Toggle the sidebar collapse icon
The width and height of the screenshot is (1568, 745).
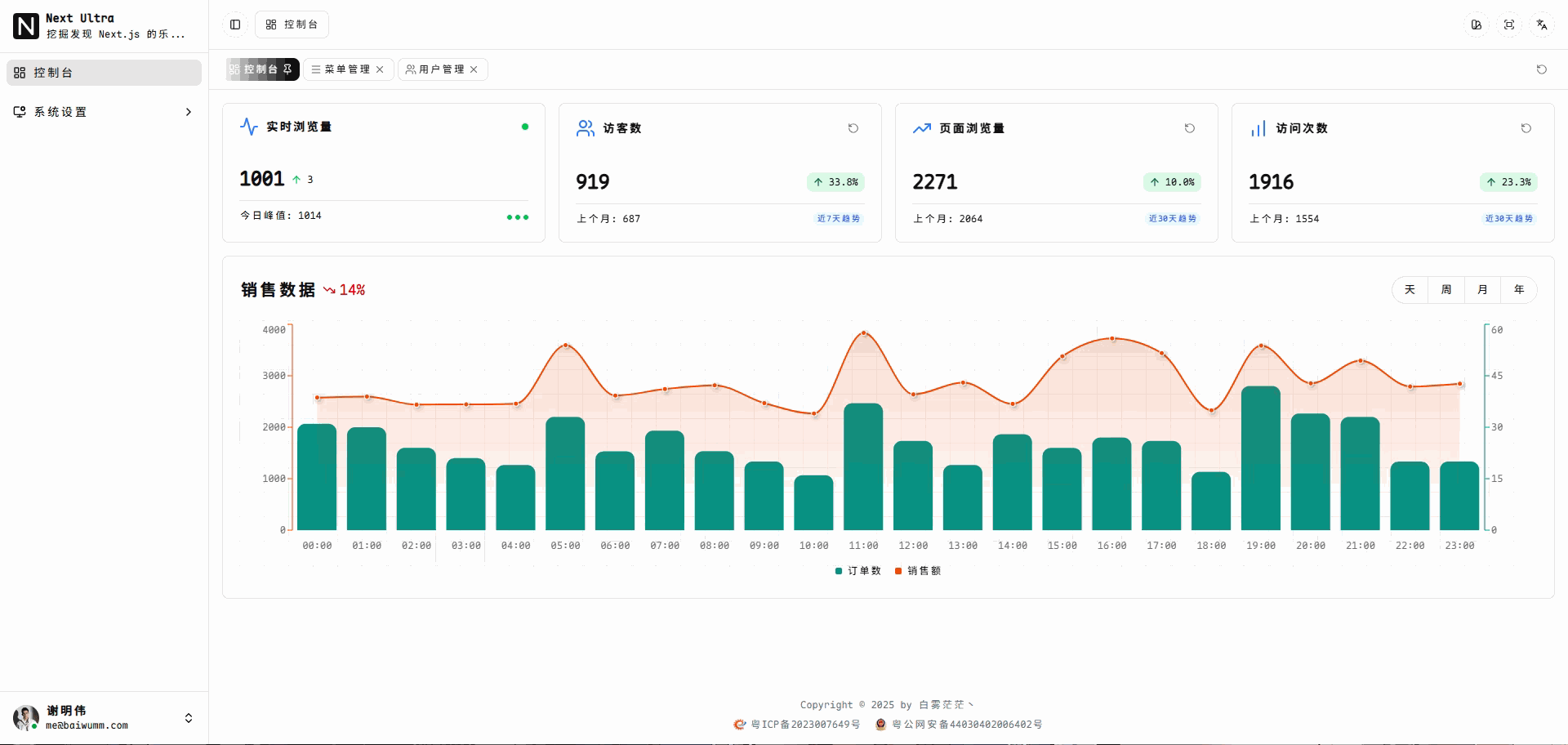point(235,25)
